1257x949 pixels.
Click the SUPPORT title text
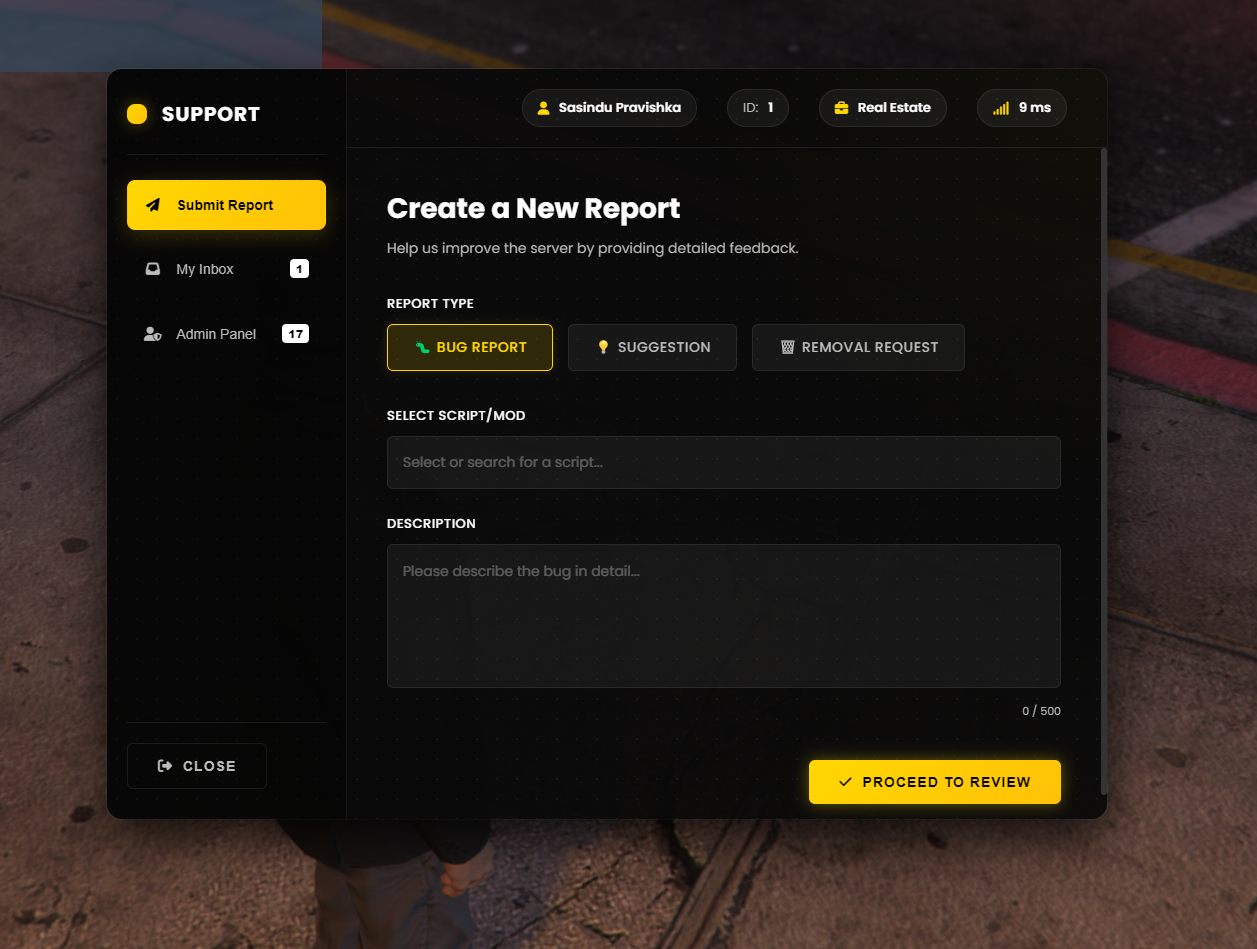(211, 114)
